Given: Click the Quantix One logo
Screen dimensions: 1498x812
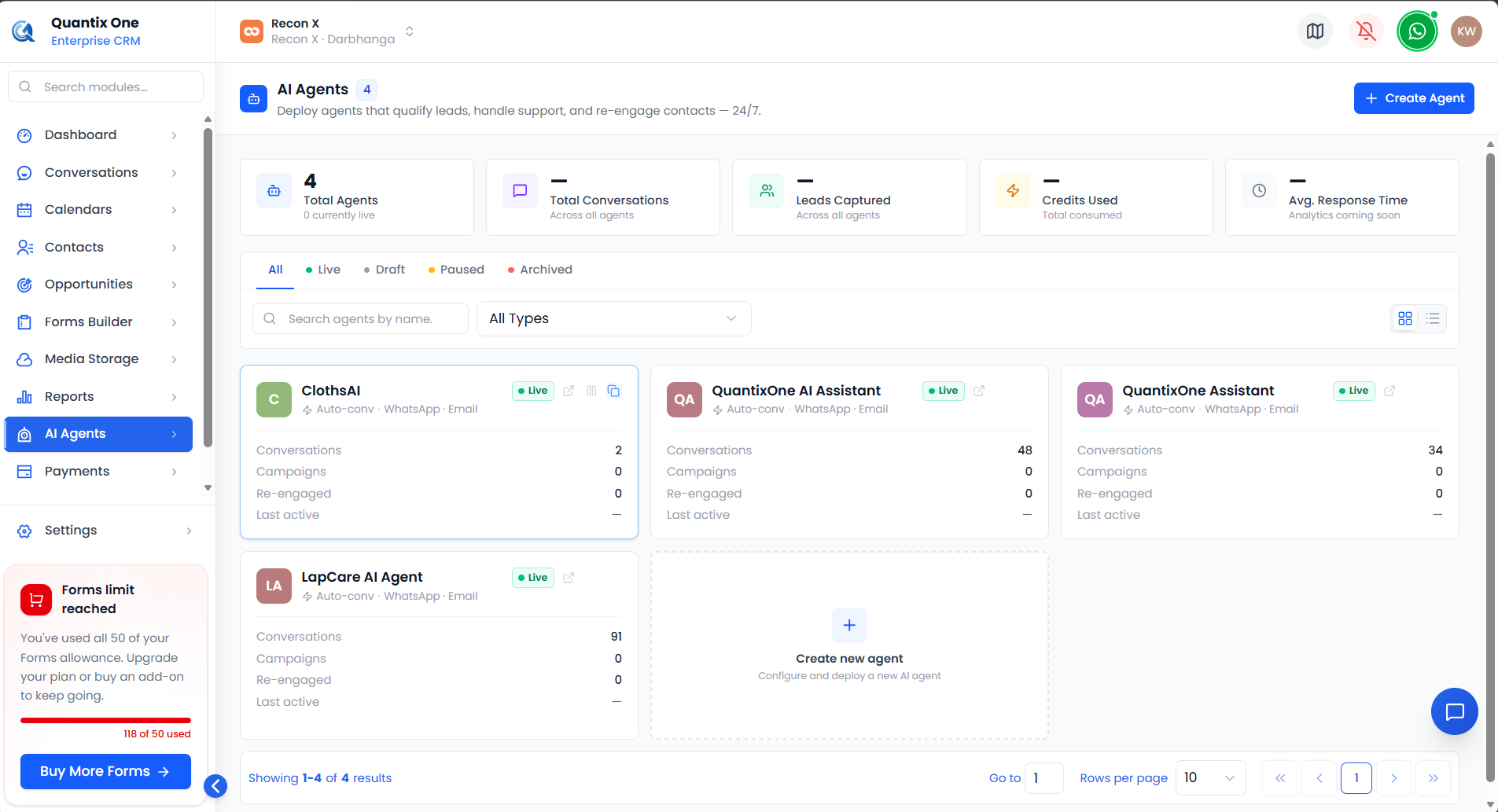Looking at the screenshot, I should 24,31.
